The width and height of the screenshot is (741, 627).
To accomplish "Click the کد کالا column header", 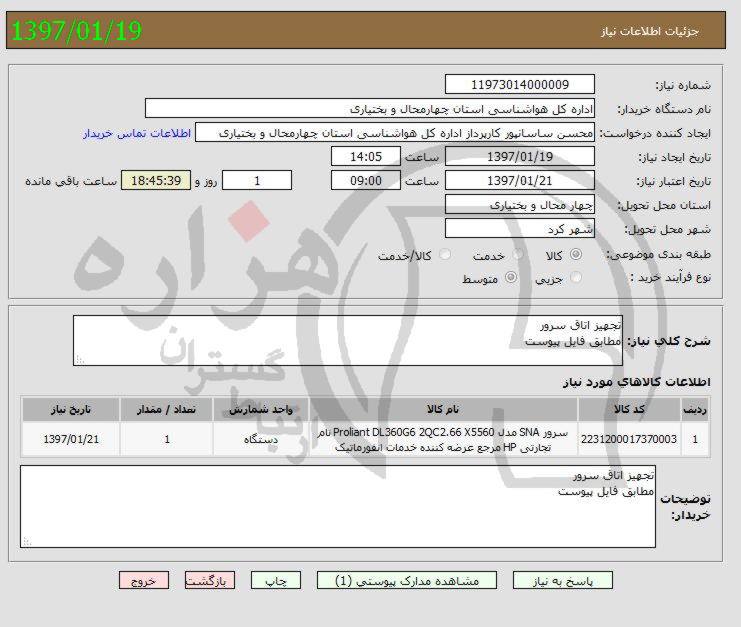I will pos(629,409).
